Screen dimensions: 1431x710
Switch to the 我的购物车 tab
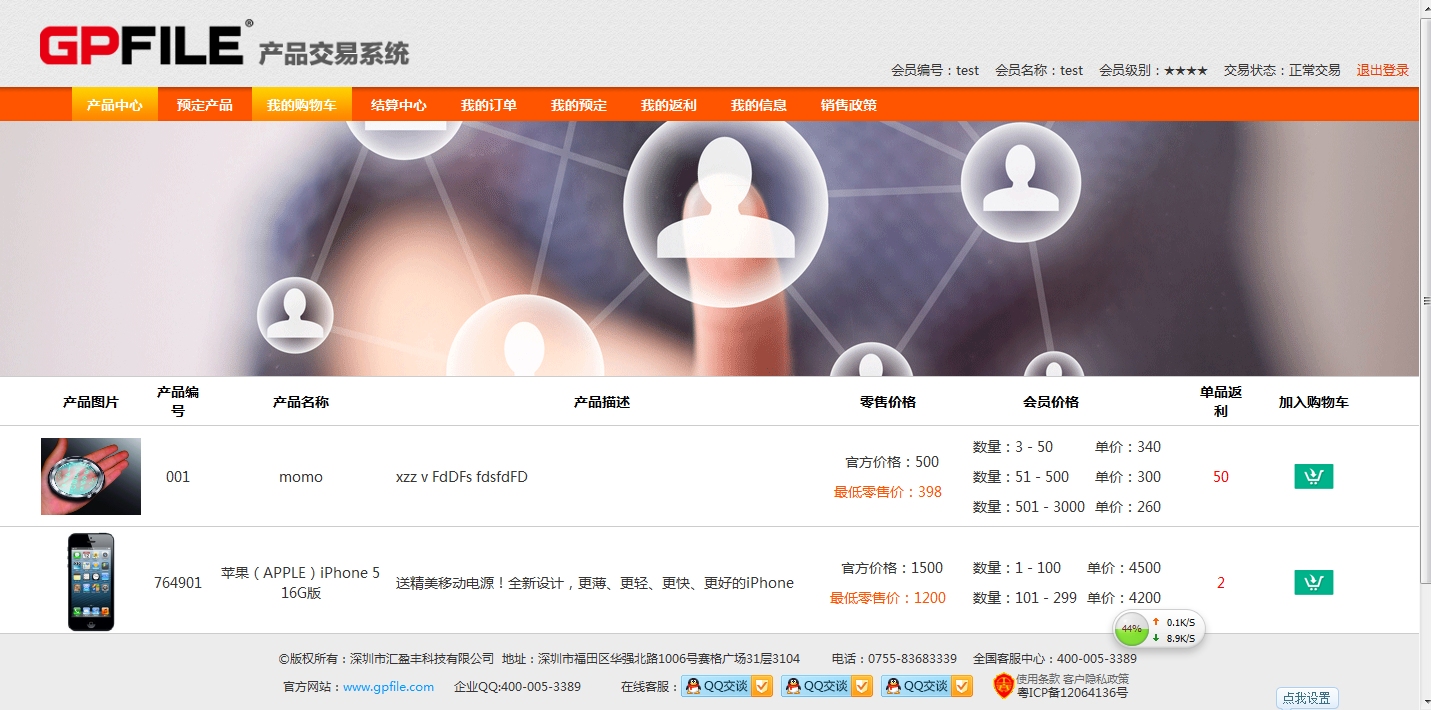[300, 103]
